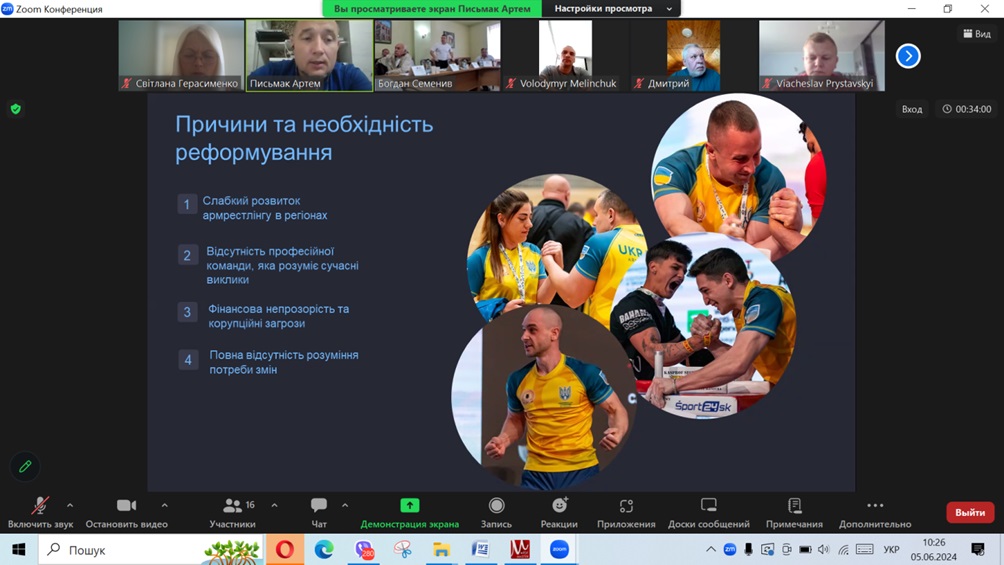Click the green encryption shield icon

[x=16, y=109]
